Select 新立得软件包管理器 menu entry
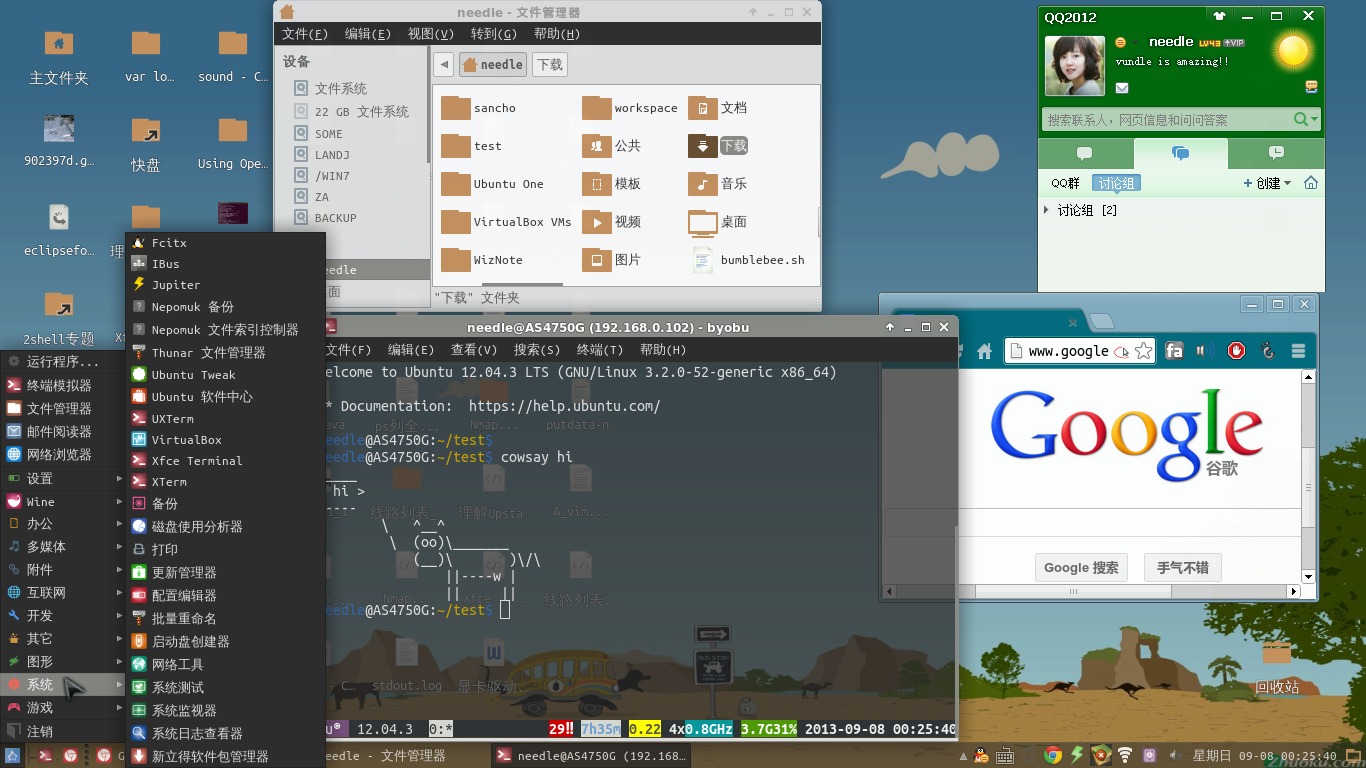 pyautogui.click(x=225, y=756)
